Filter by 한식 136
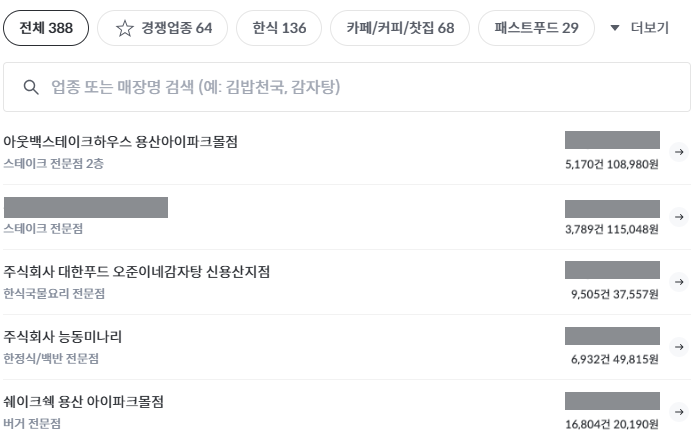Image resolution: width=693 pixels, height=444 pixels. [279, 28]
